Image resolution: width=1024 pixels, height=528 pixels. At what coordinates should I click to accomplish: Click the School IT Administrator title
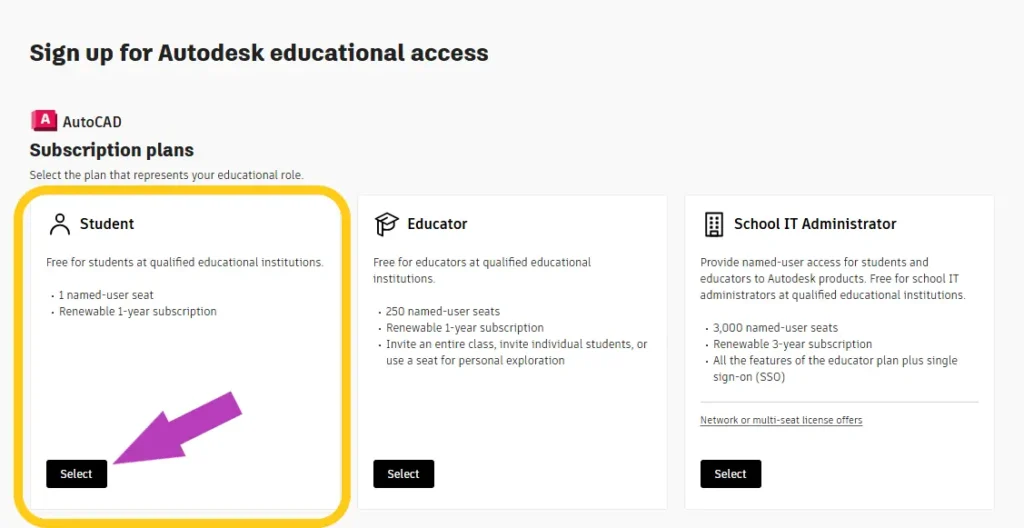(x=814, y=224)
